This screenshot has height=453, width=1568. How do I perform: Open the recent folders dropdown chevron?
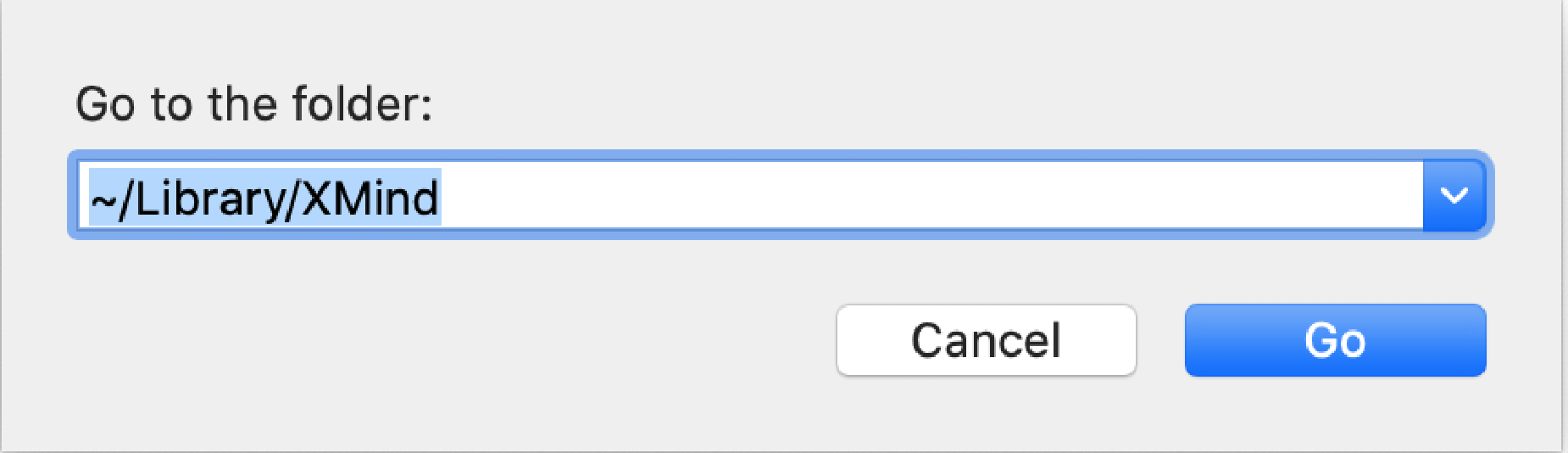[1454, 195]
